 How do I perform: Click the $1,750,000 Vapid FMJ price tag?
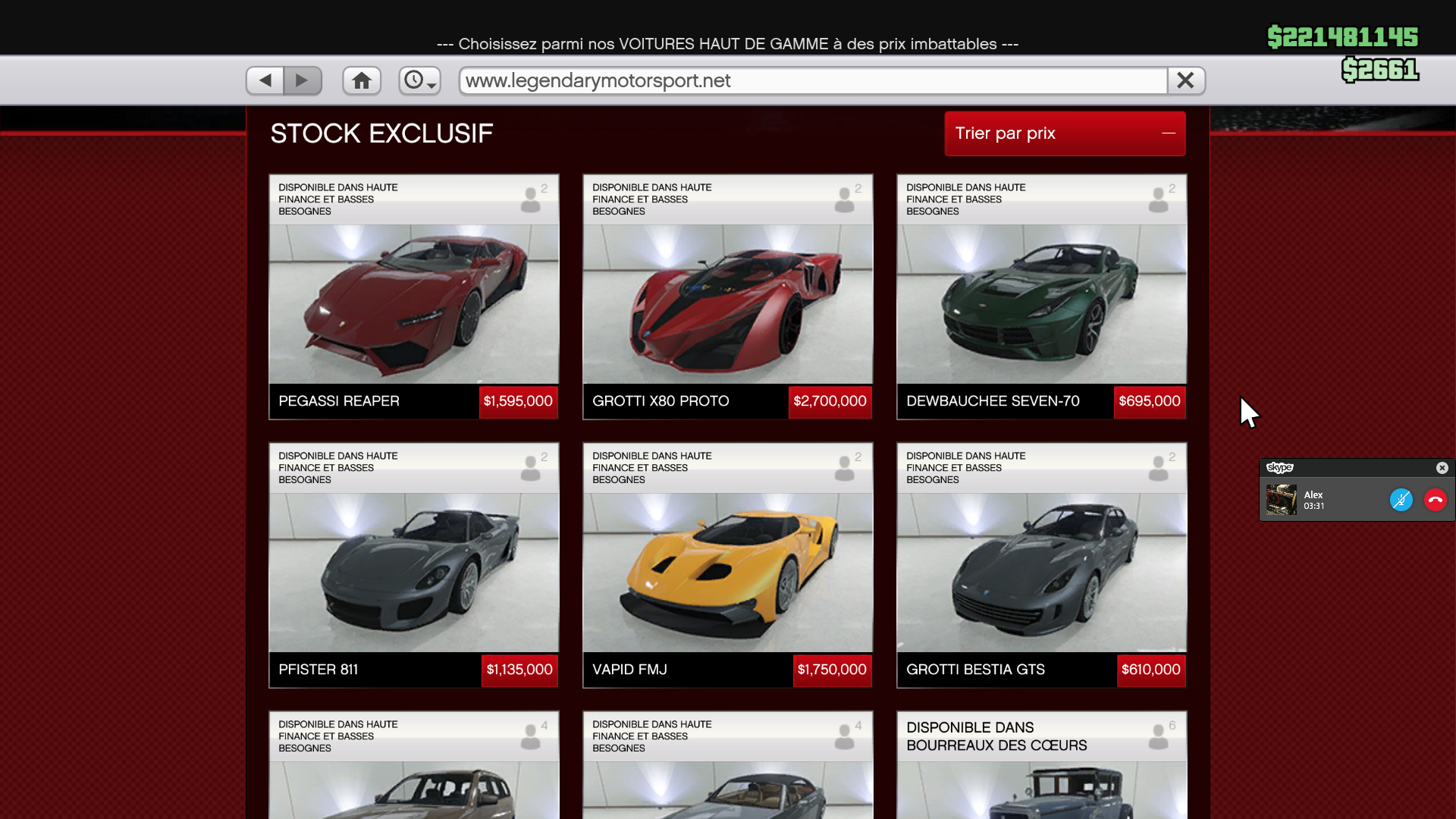[x=832, y=670]
